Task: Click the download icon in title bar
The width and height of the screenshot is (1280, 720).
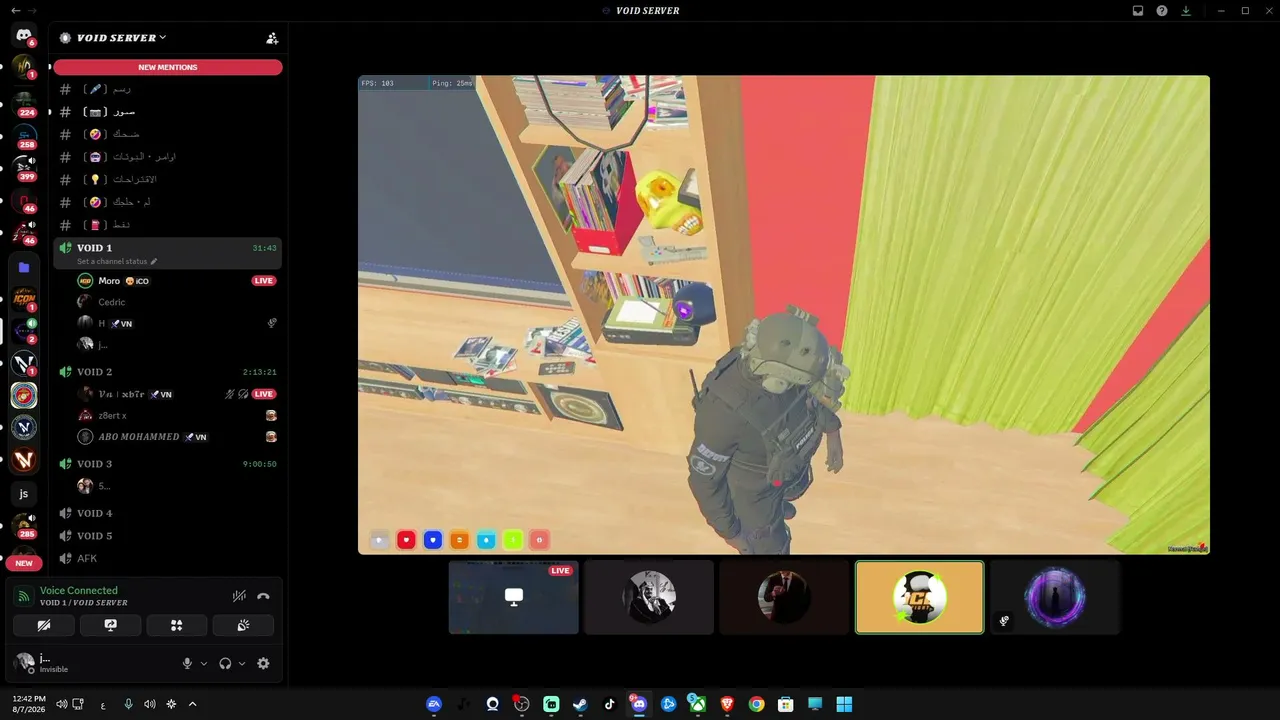Action: pyautogui.click(x=1186, y=11)
